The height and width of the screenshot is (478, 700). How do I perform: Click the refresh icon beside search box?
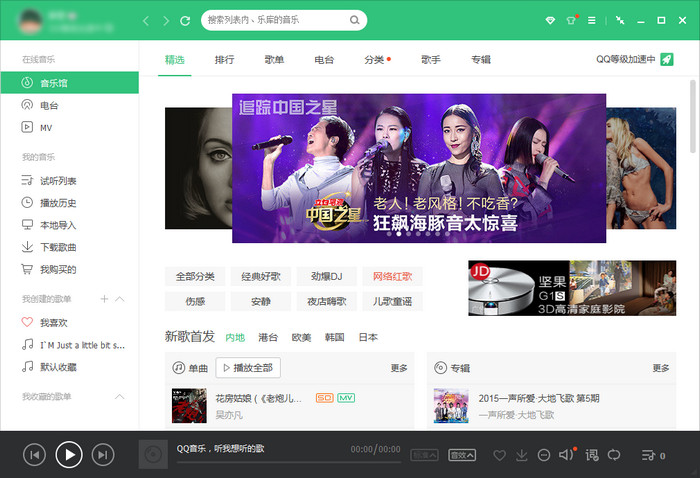click(185, 20)
